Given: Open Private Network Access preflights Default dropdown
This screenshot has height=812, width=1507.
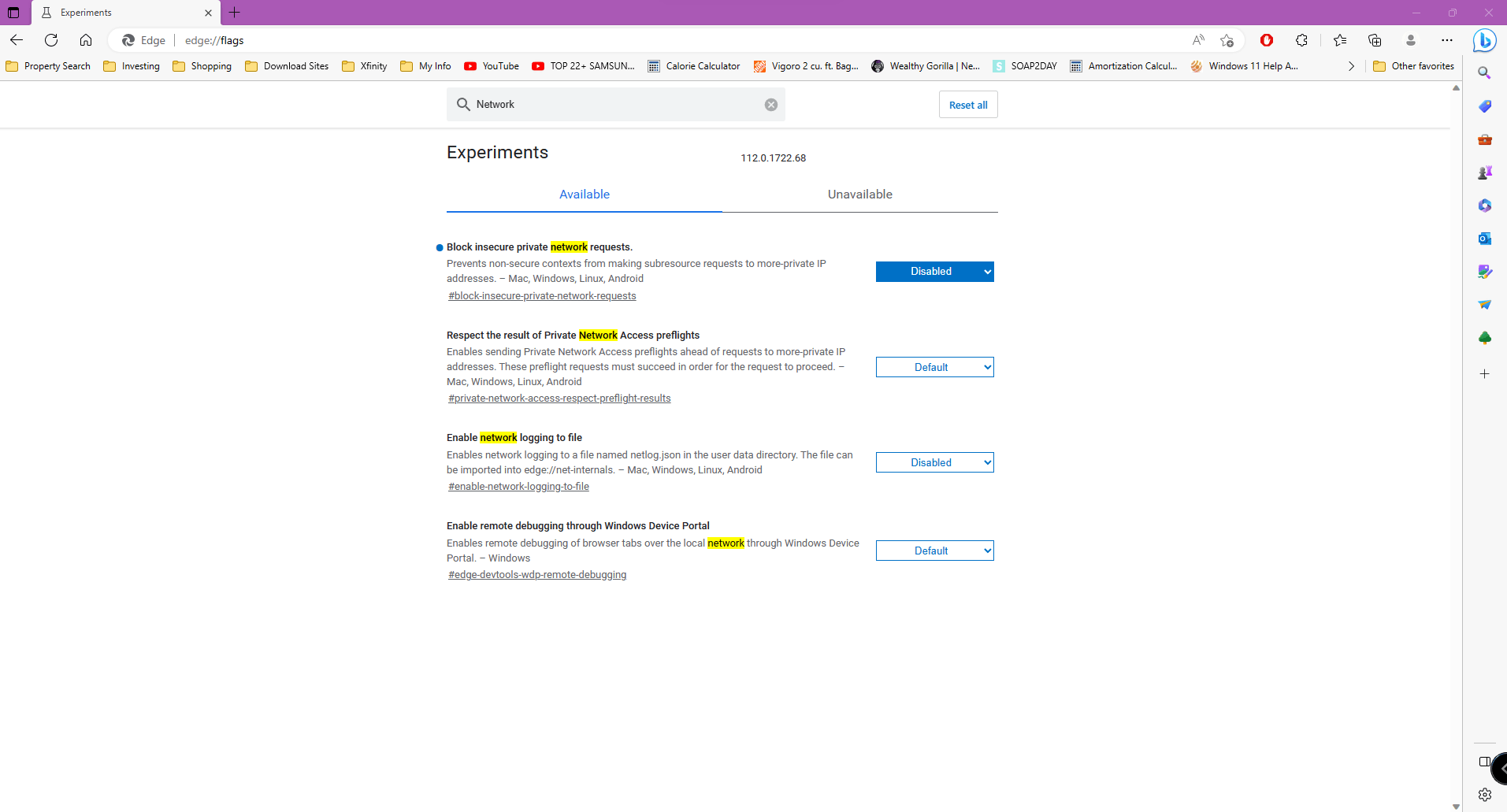Looking at the screenshot, I should pos(935,367).
